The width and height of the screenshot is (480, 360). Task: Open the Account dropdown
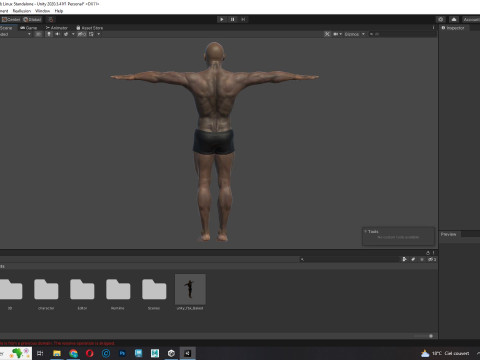click(x=471, y=19)
